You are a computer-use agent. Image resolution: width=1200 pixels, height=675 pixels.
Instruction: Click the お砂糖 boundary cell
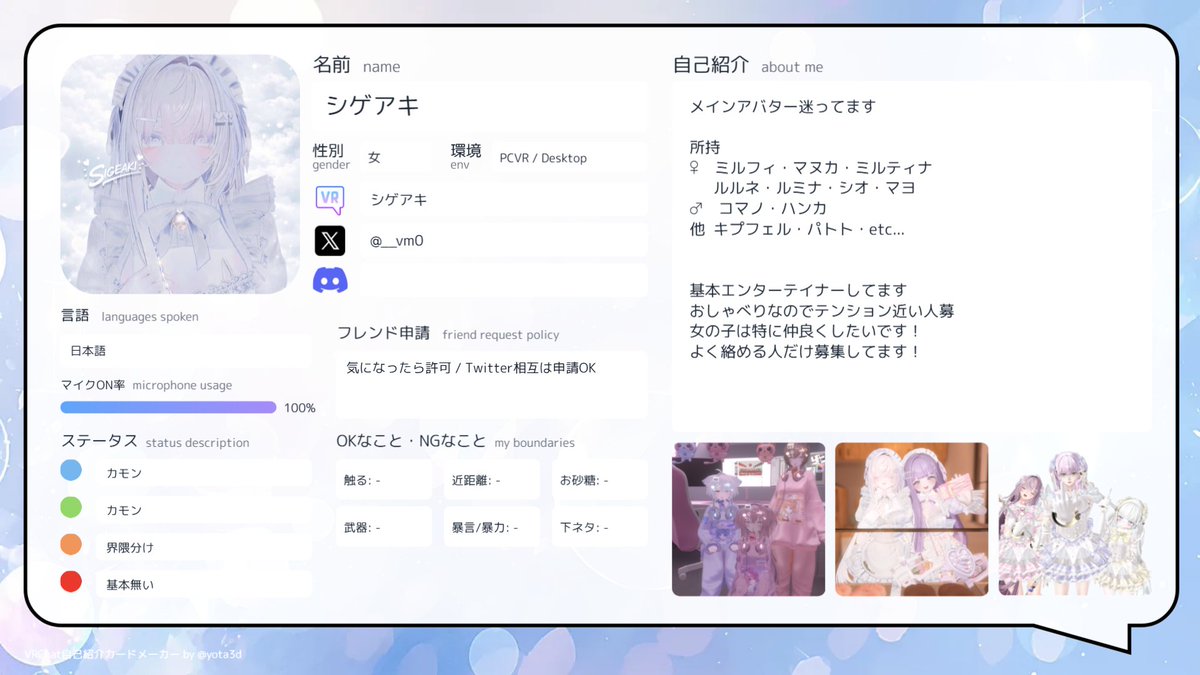(600, 480)
